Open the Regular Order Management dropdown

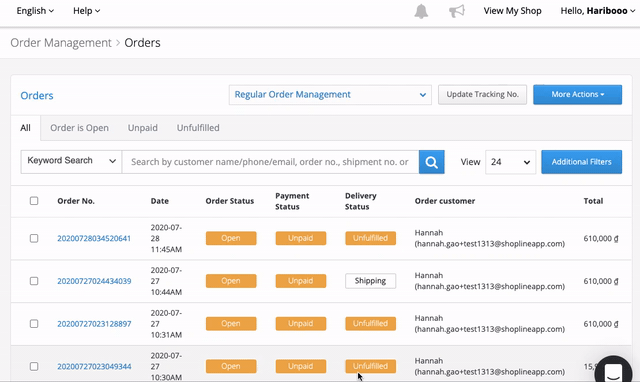point(330,95)
